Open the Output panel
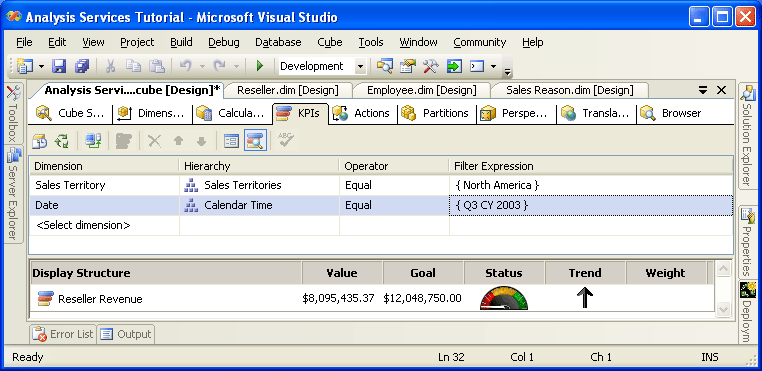This screenshot has width=762, height=371. click(126, 335)
